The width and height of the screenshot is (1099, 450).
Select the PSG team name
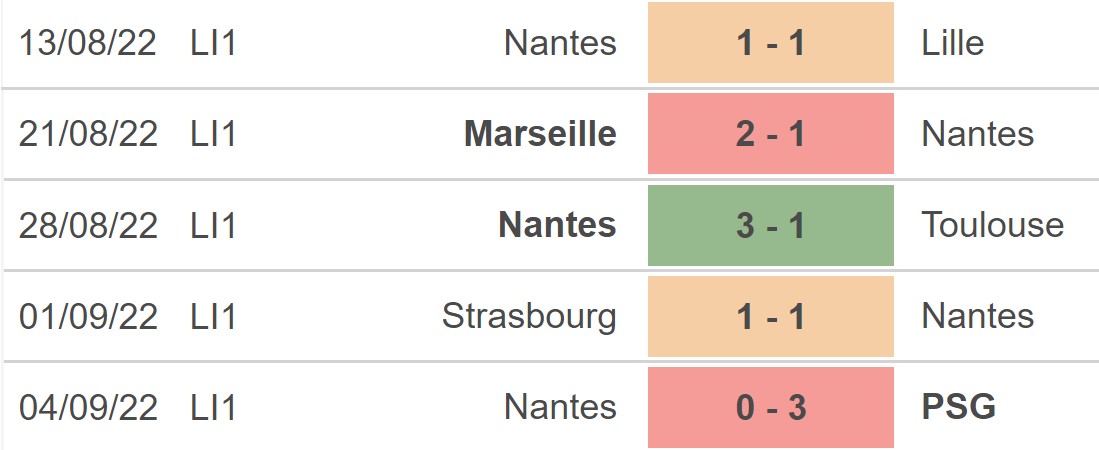[x=959, y=407]
